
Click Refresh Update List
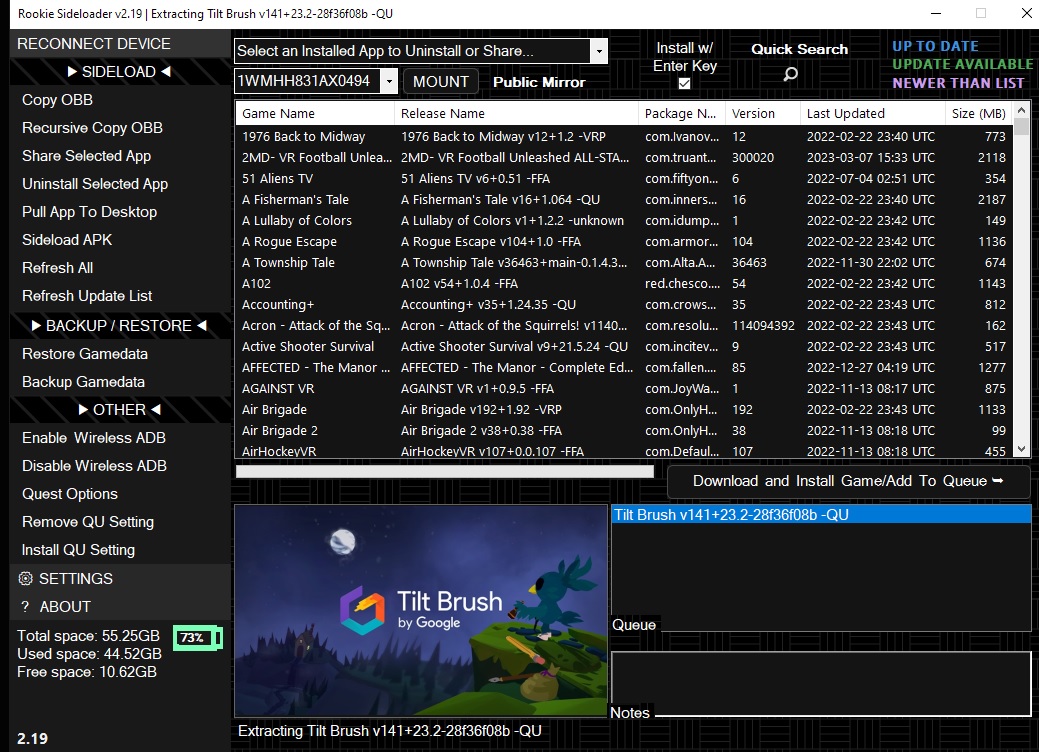click(x=87, y=296)
